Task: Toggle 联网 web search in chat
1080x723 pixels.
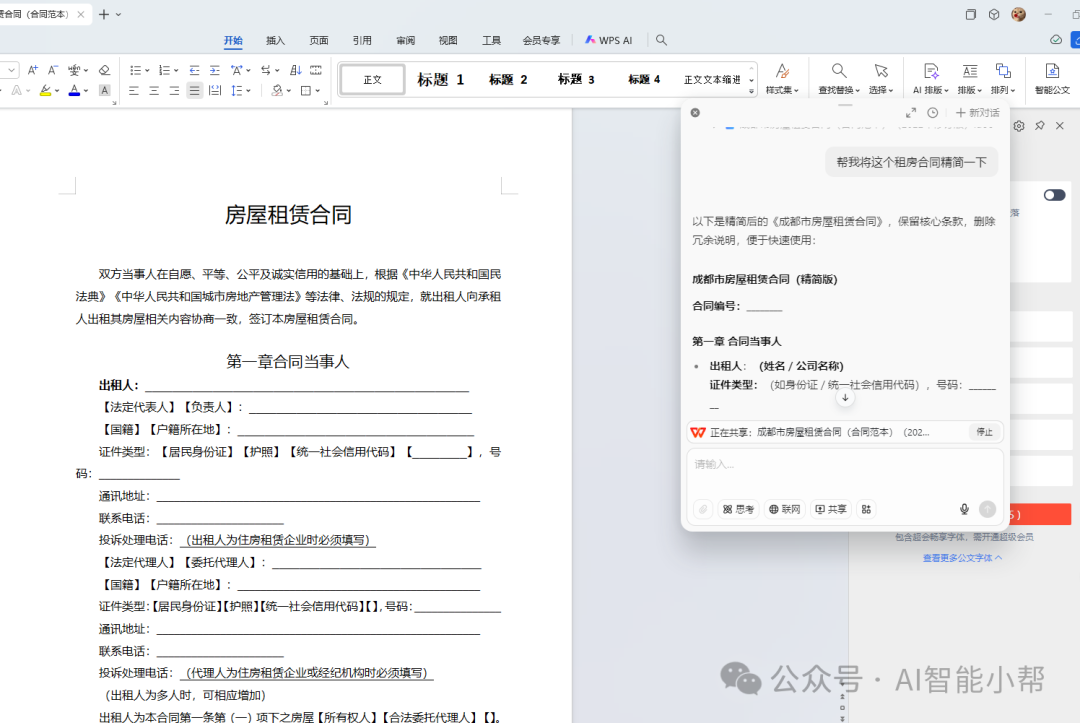Action: [785, 510]
